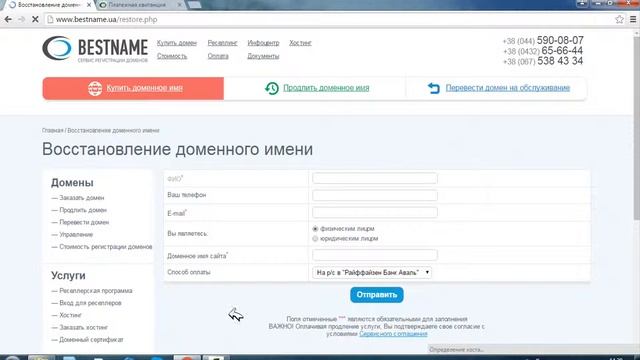Viewport: 640px width, 360px height.
Task: Click Продлить домен in sidebar
Action: pos(83,210)
